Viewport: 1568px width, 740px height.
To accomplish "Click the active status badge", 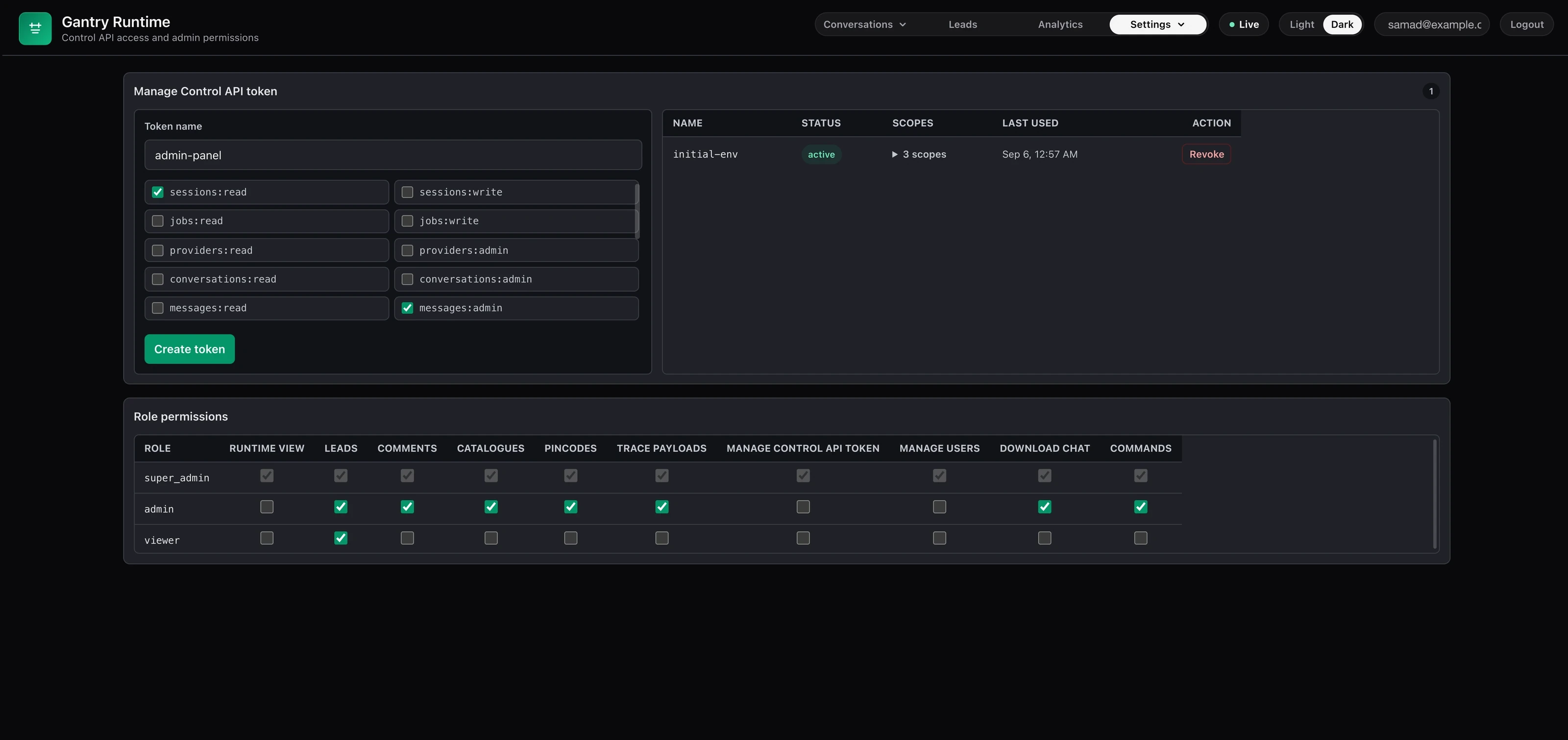I will click(x=821, y=154).
